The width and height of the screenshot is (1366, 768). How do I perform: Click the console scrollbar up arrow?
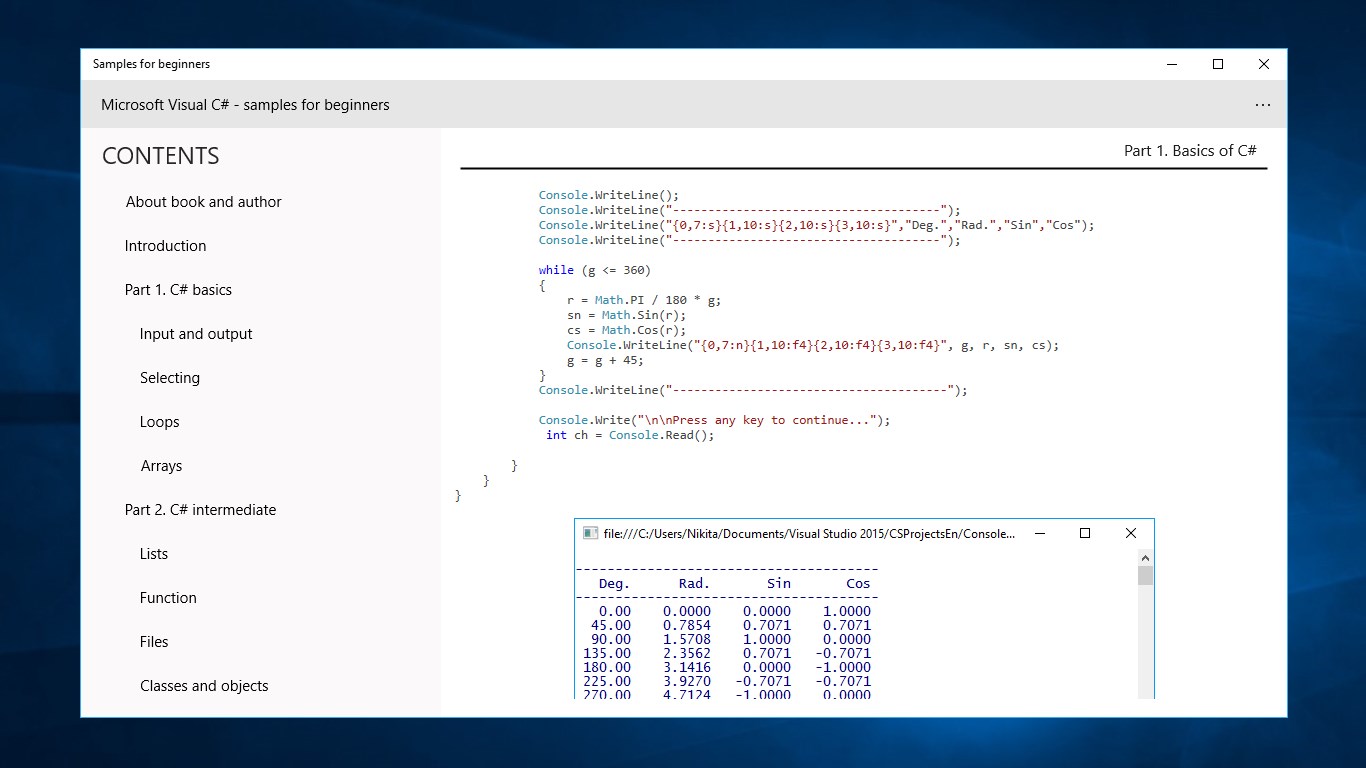click(x=1146, y=557)
